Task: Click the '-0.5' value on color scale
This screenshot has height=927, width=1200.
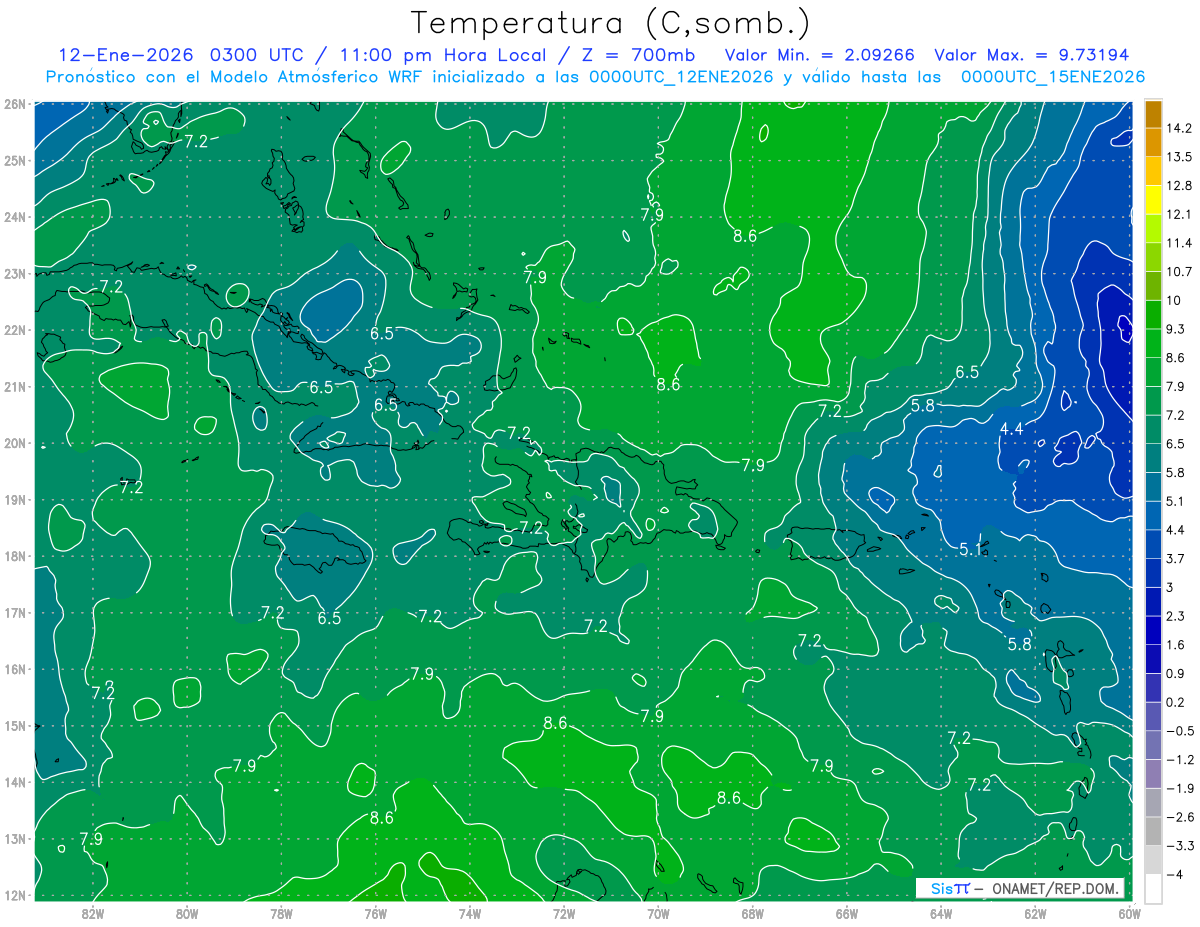Action: [x=1180, y=731]
